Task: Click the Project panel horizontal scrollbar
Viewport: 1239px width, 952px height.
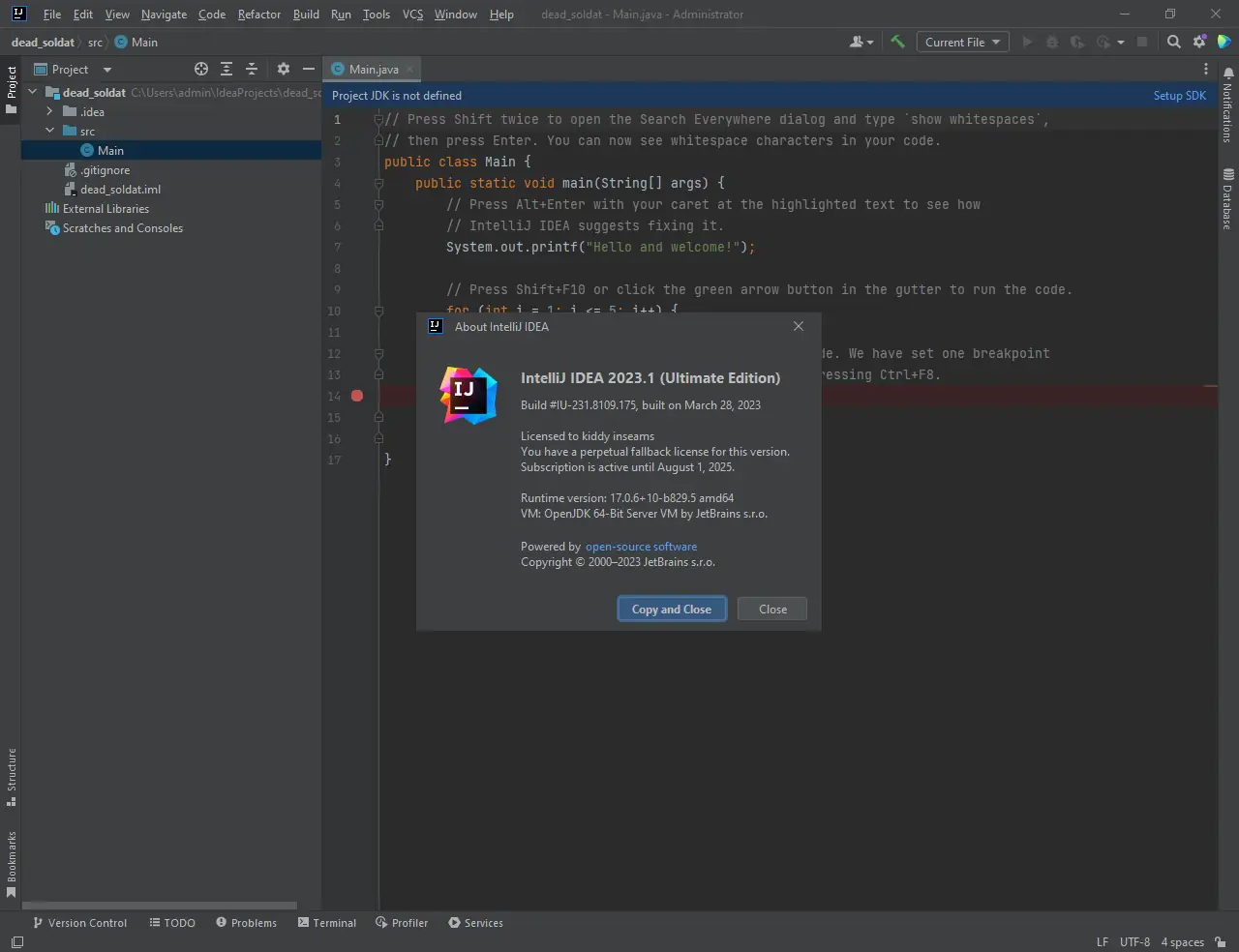Action: click(x=160, y=906)
